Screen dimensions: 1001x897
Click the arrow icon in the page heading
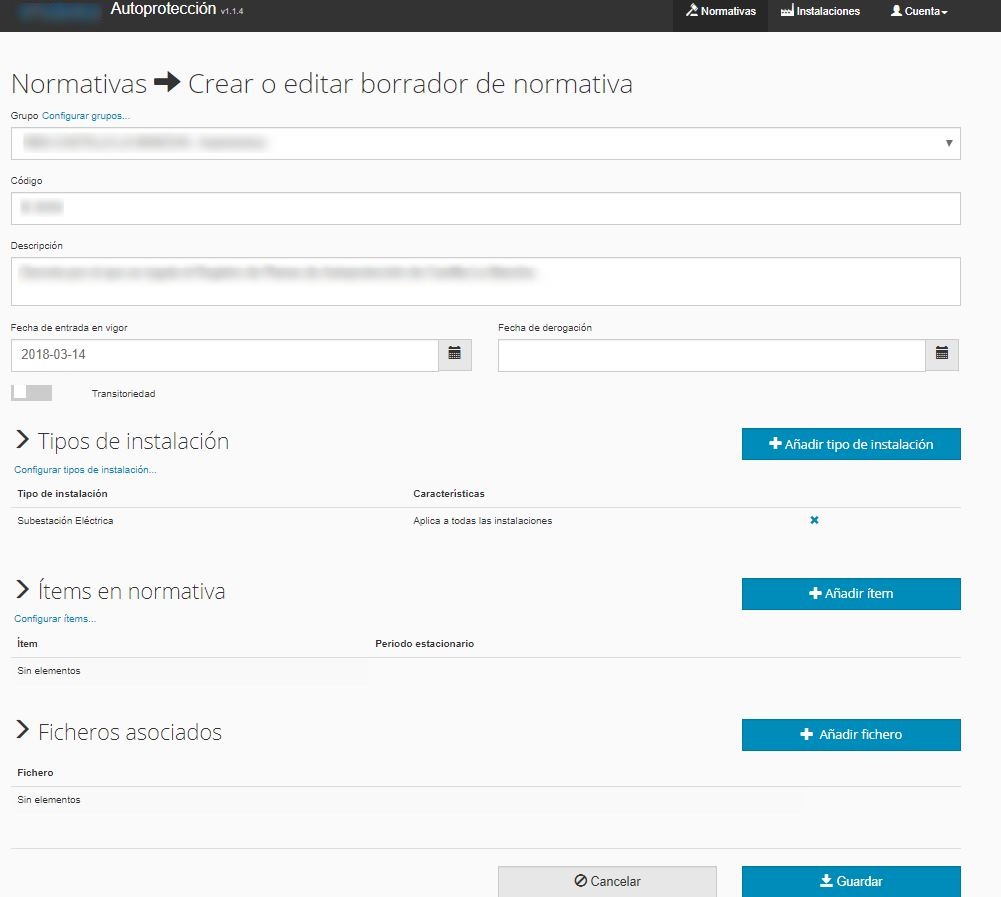point(167,84)
